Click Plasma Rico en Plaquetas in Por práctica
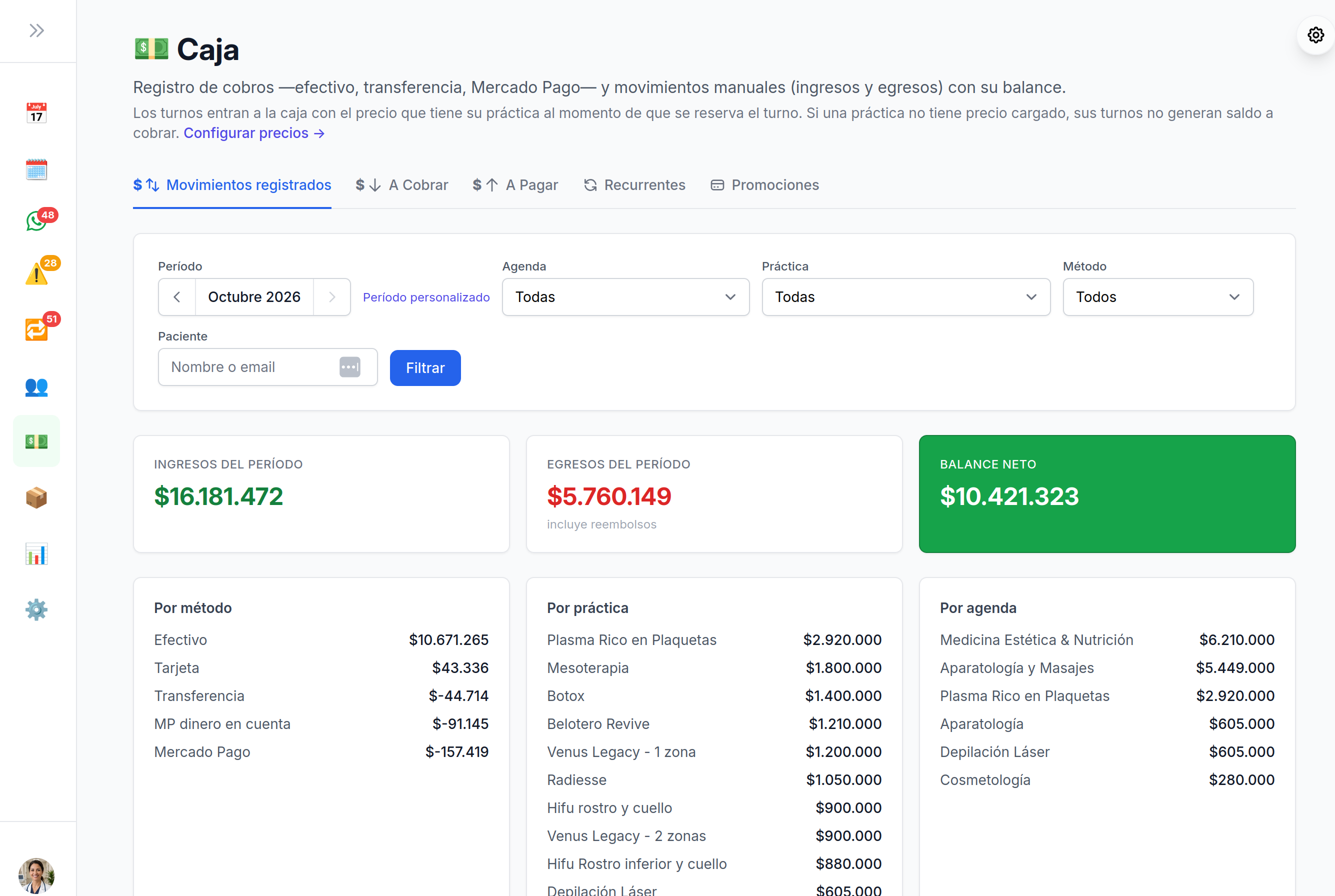 631,640
